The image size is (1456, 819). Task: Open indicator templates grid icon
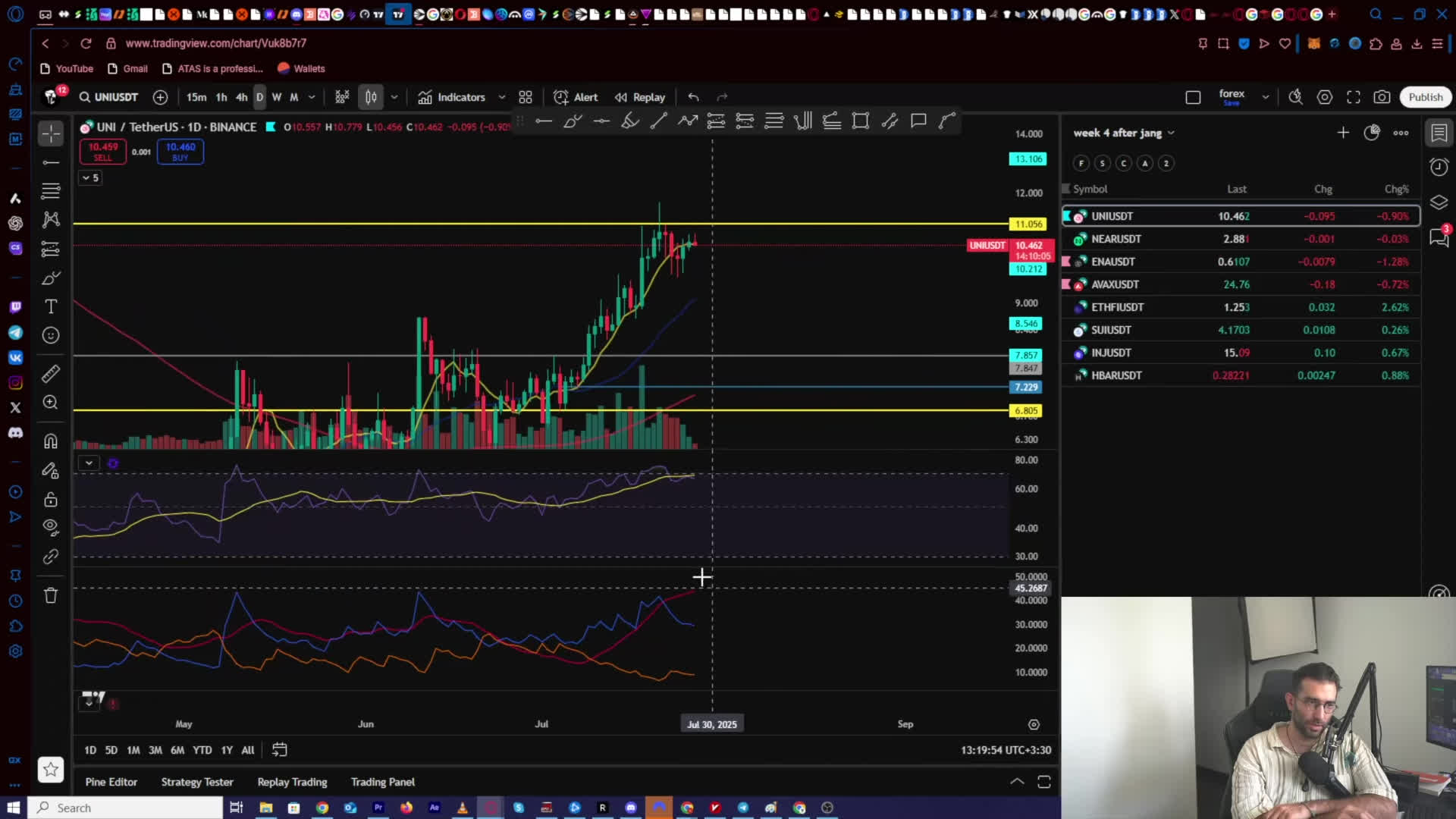[526, 97]
